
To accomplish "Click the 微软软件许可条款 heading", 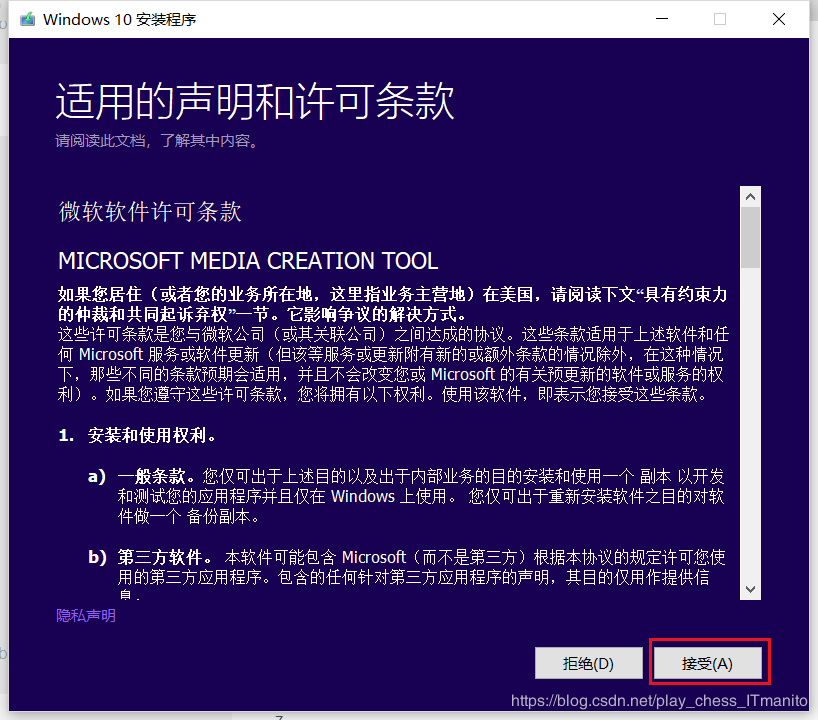I will pyautogui.click(x=150, y=212).
